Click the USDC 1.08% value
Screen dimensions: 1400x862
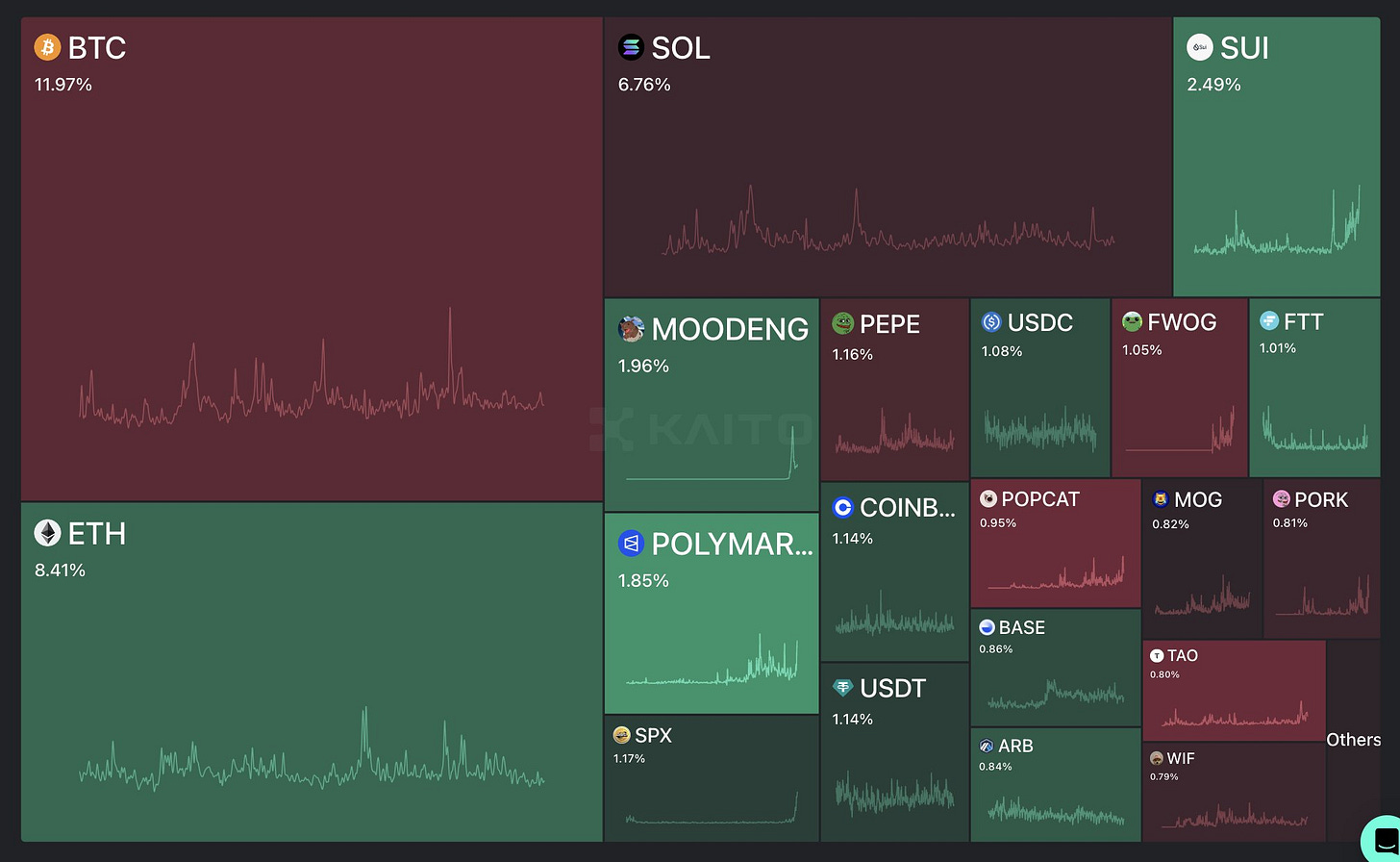[x=1002, y=352]
